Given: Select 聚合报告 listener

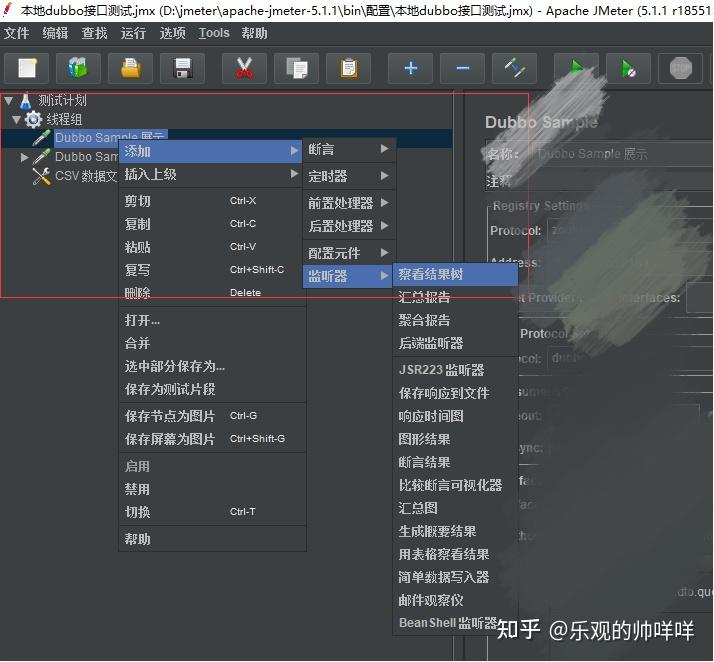Looking at the screenshot, I should click(455, 320).
